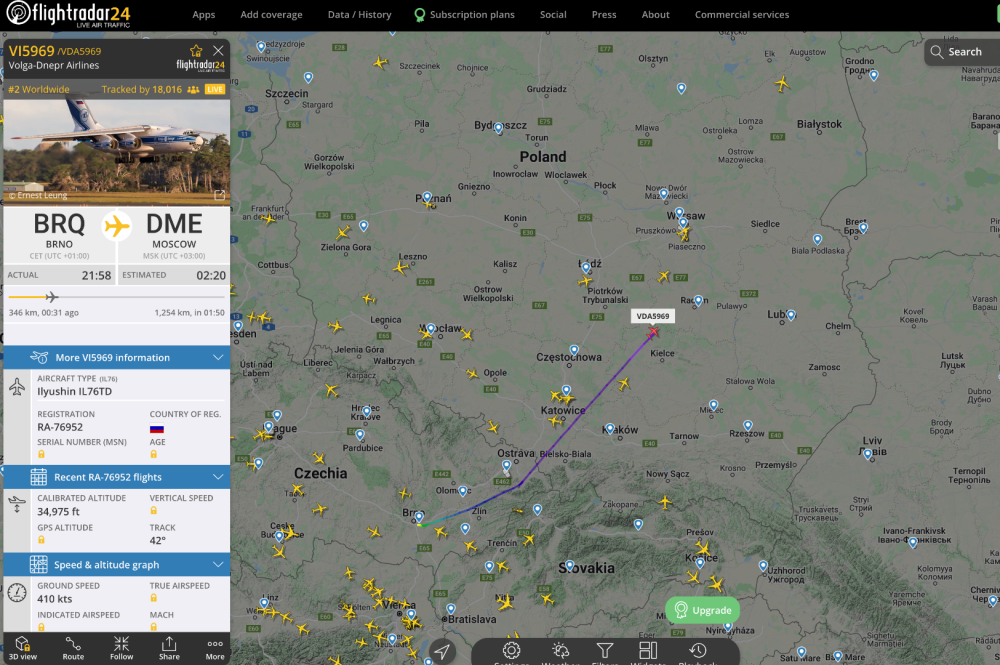Click the green Upgrade button

click(x=703, y=610)
